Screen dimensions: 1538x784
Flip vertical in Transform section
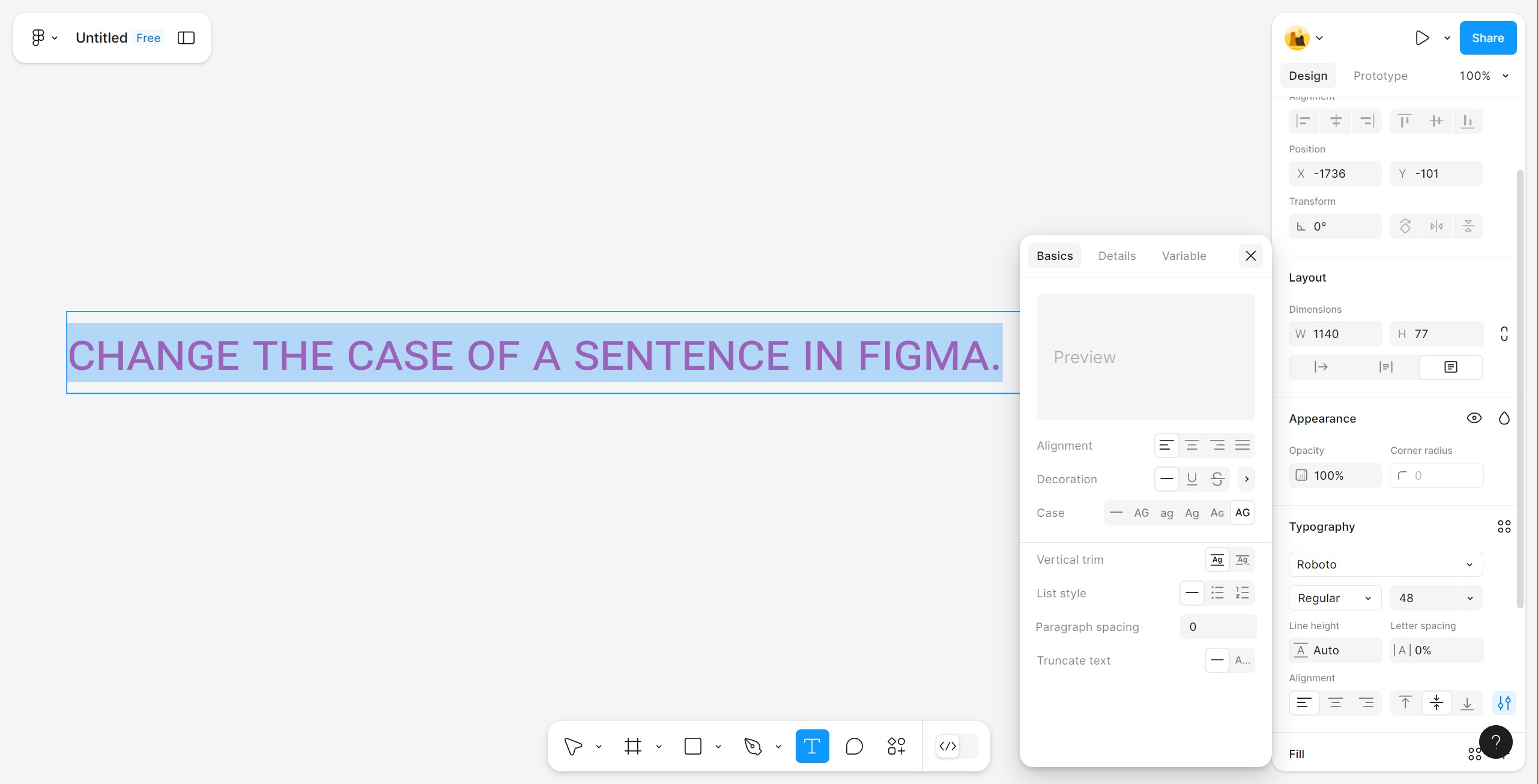pyautogui.click(x=1468, y=226)
